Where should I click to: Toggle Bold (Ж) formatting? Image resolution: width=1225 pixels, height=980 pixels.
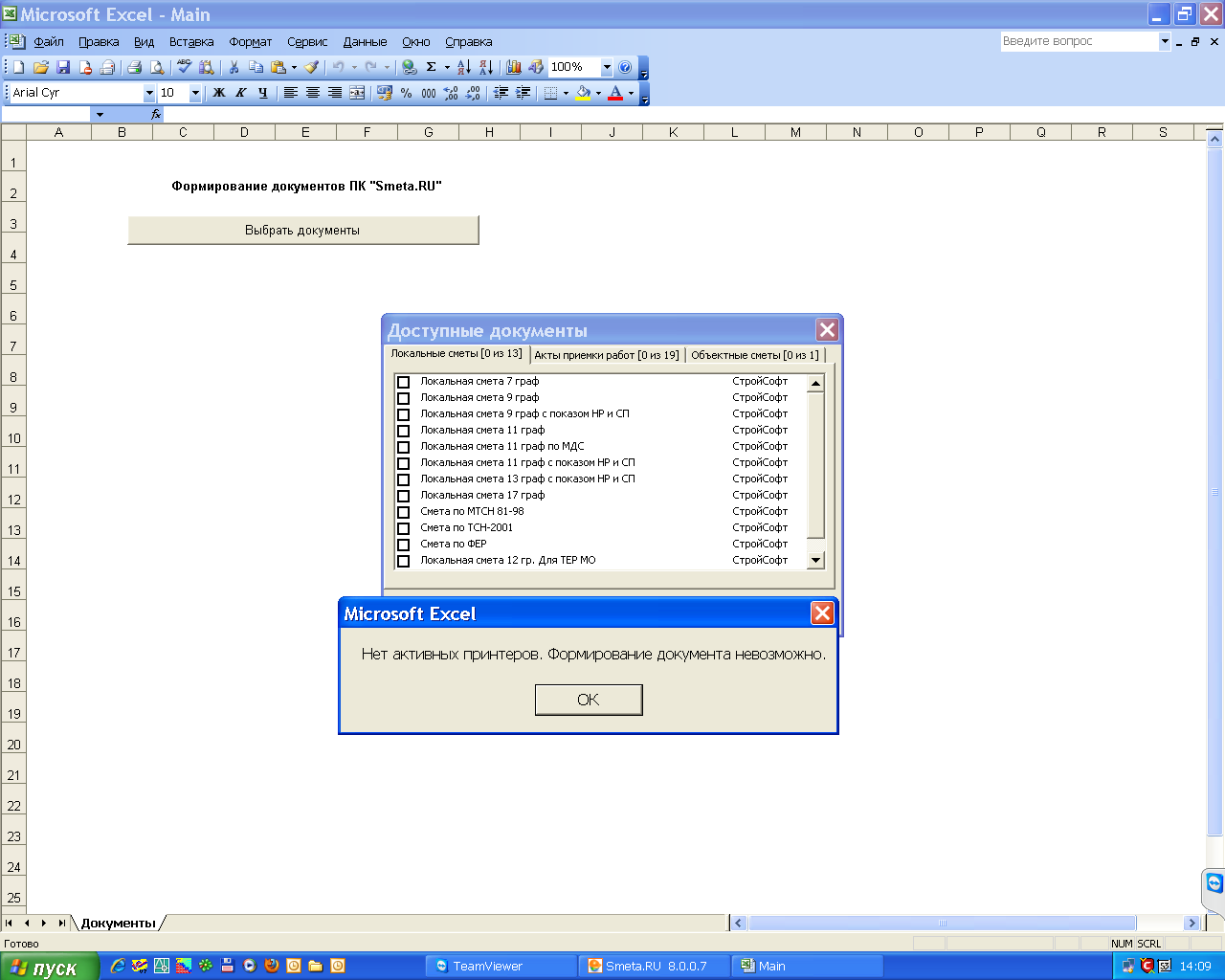[218, 93]
